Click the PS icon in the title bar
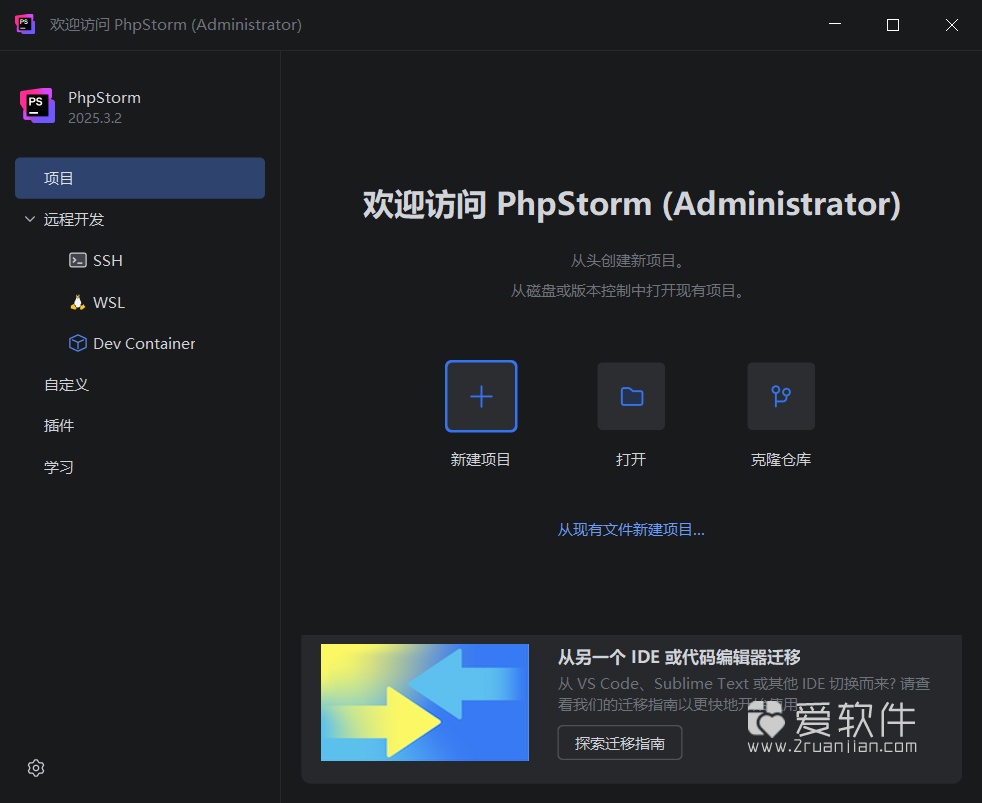 tap(24, 24)
